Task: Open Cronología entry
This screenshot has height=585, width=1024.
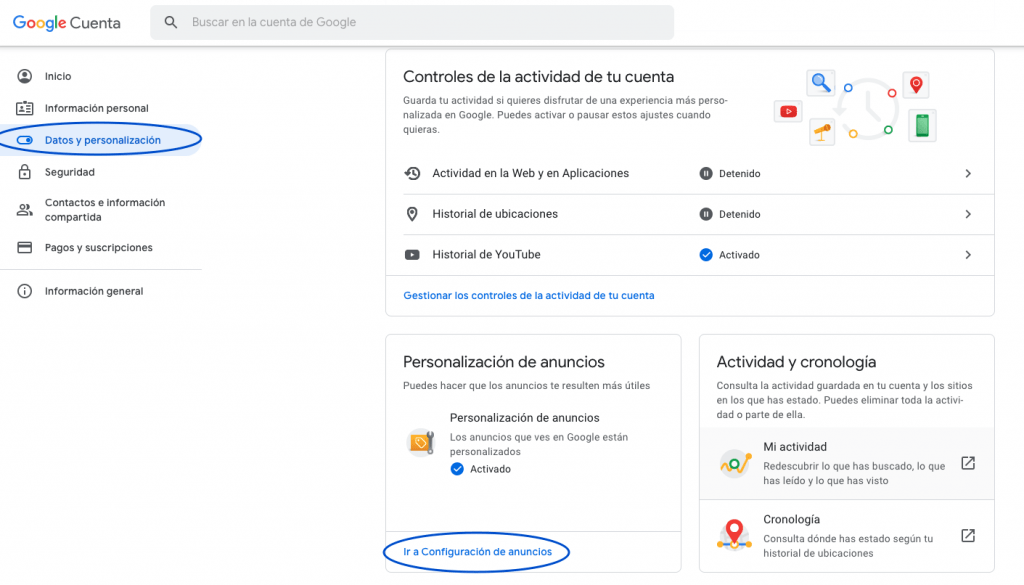Action: pyautogui.click(x=846, y=536)
